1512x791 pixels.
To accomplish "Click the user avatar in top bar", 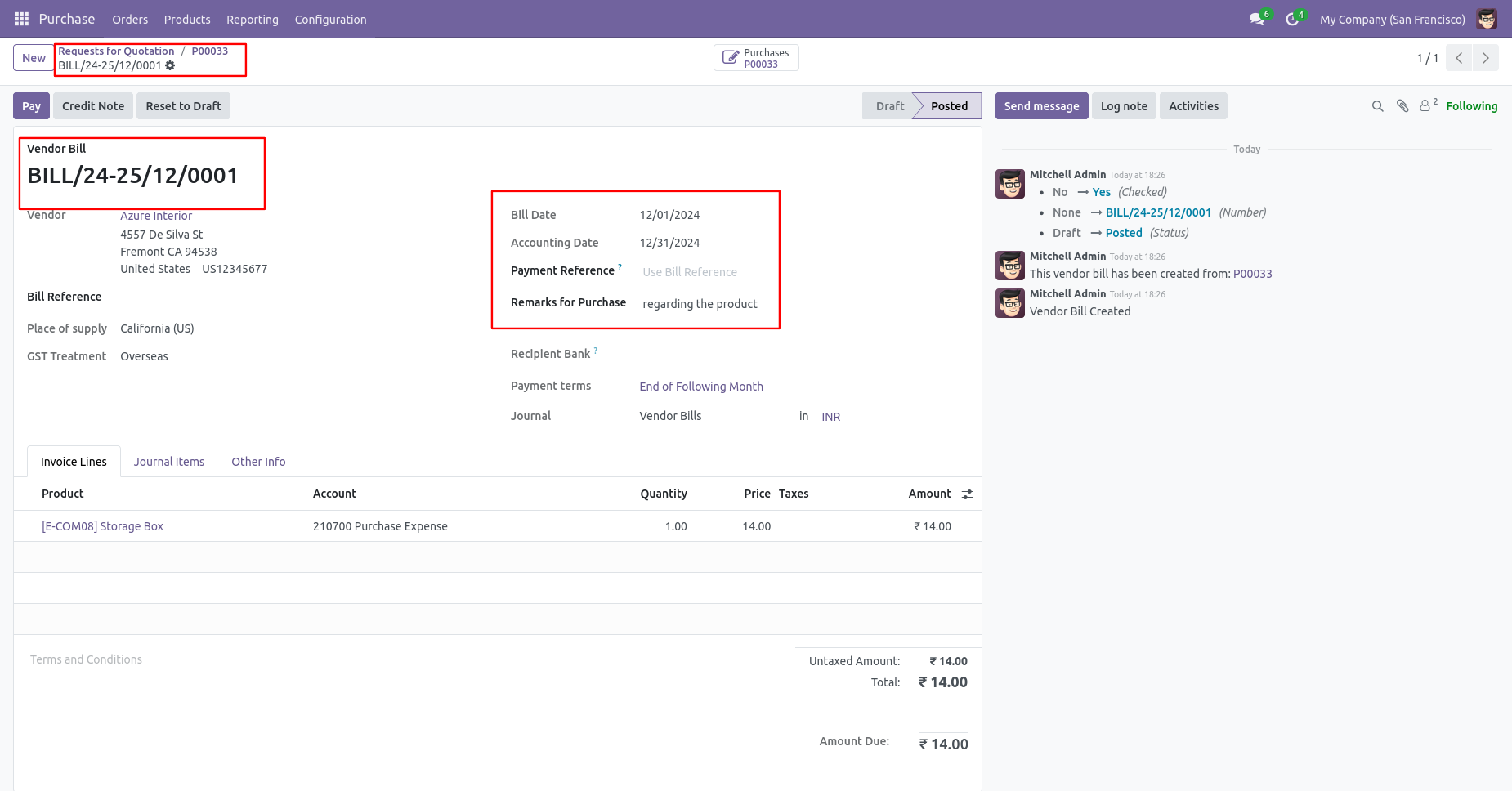I will (x=1487, y=19).
